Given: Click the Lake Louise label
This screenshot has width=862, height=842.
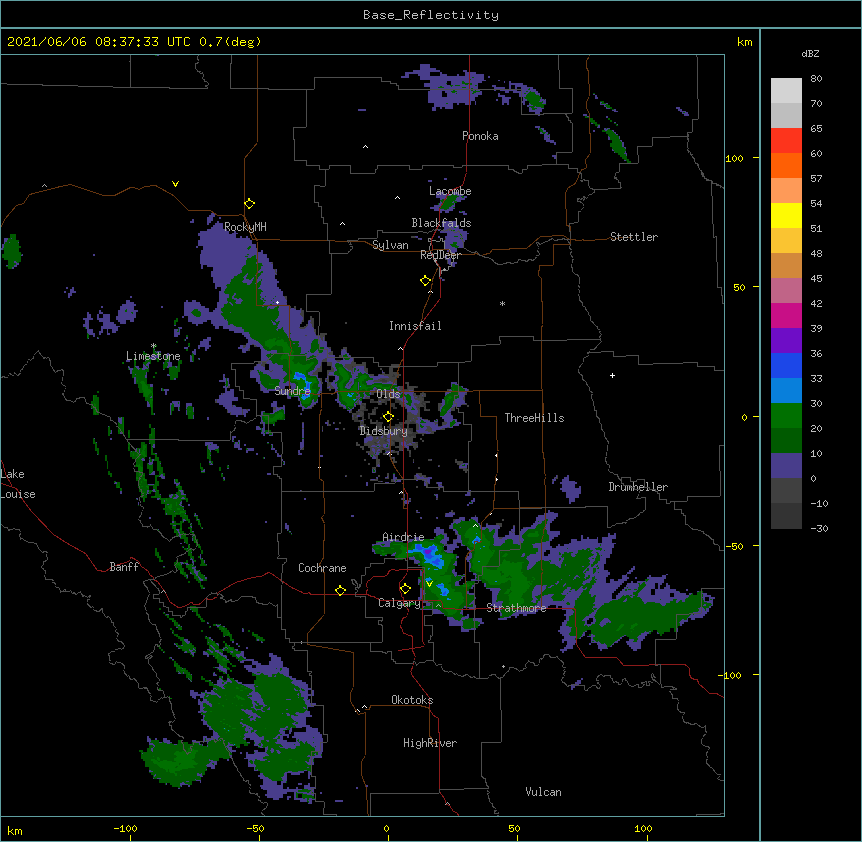Looking at the screenshot, I should pos(18,484).
